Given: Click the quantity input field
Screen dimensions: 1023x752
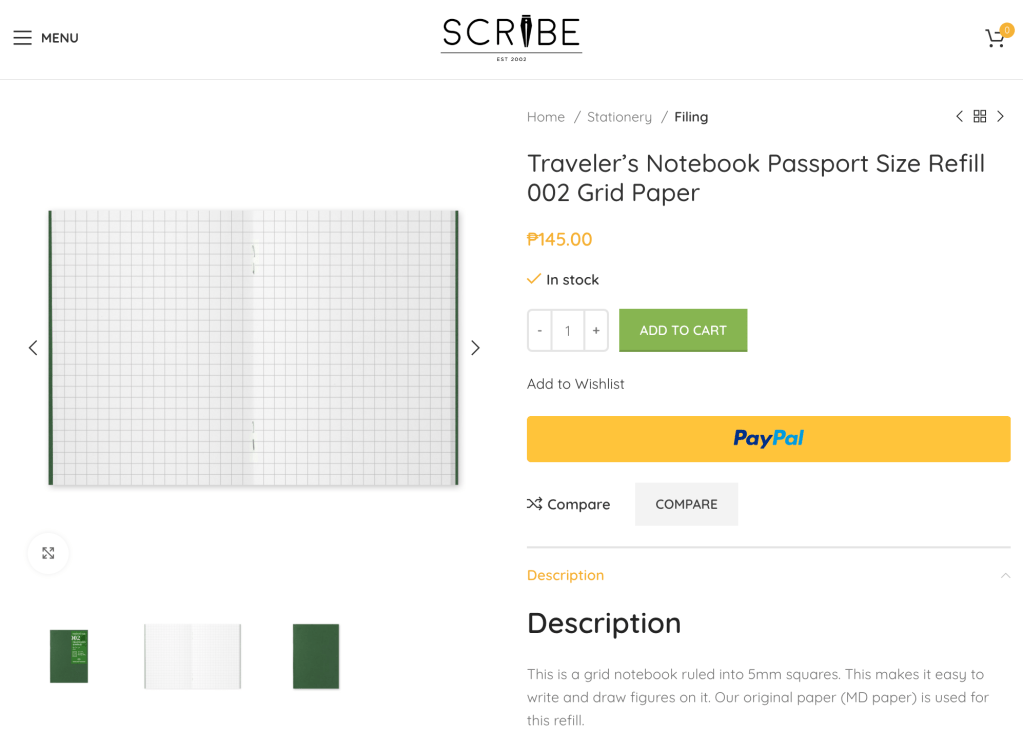Looking at the screenshot, I should pos(568,331).
